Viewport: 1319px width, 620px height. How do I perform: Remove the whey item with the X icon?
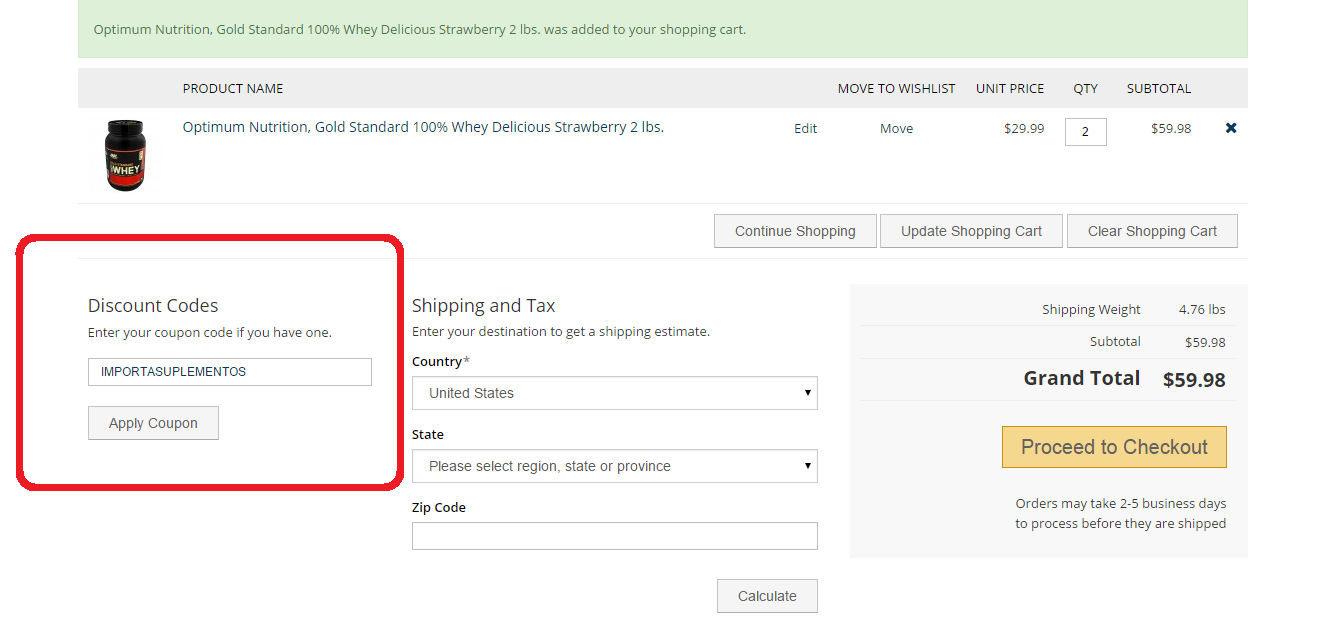click(x=1231, y=128)
